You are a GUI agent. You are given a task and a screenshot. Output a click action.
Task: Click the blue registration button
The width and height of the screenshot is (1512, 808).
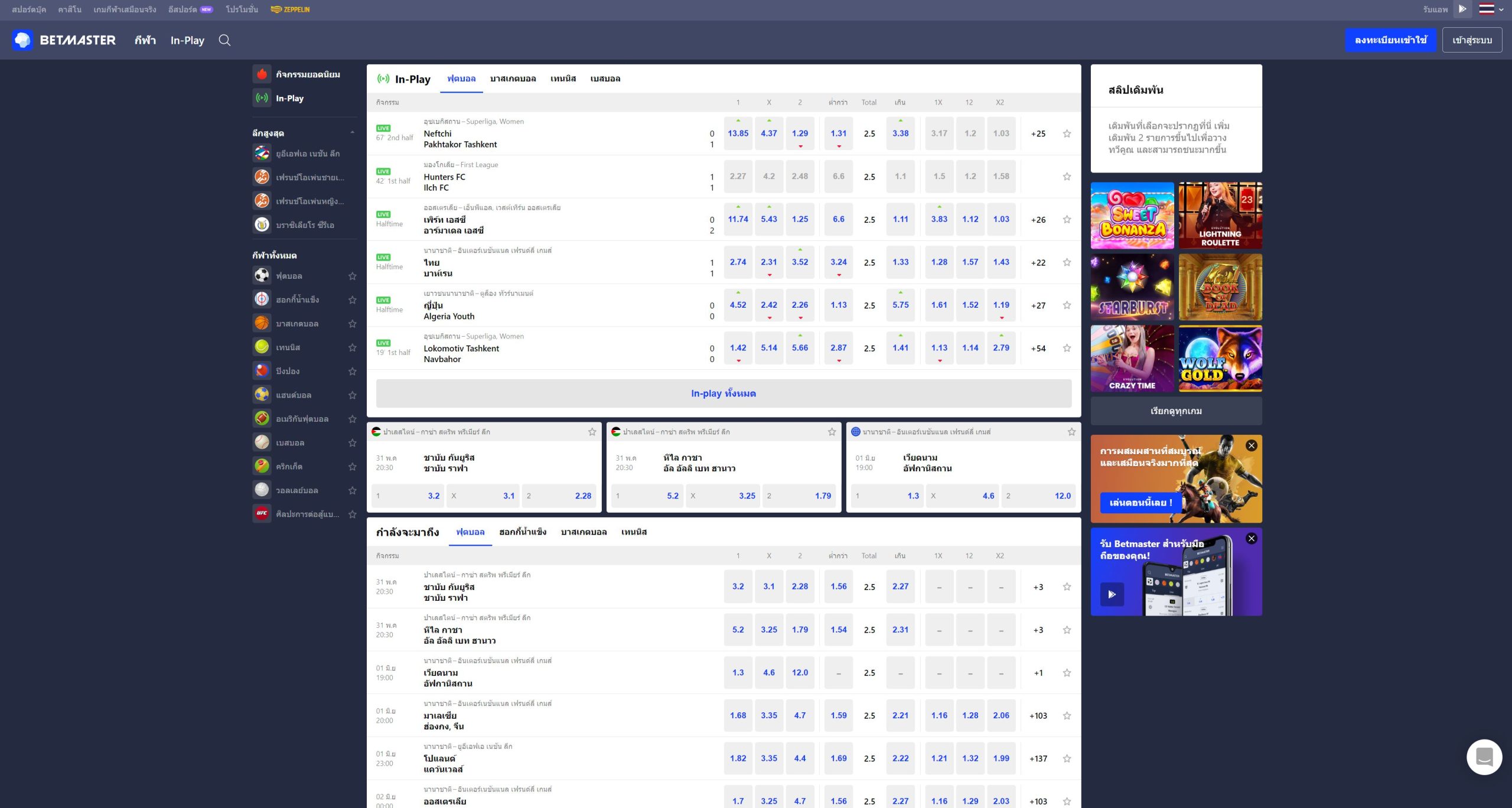pyautogui.click(x=1390, y=40)
